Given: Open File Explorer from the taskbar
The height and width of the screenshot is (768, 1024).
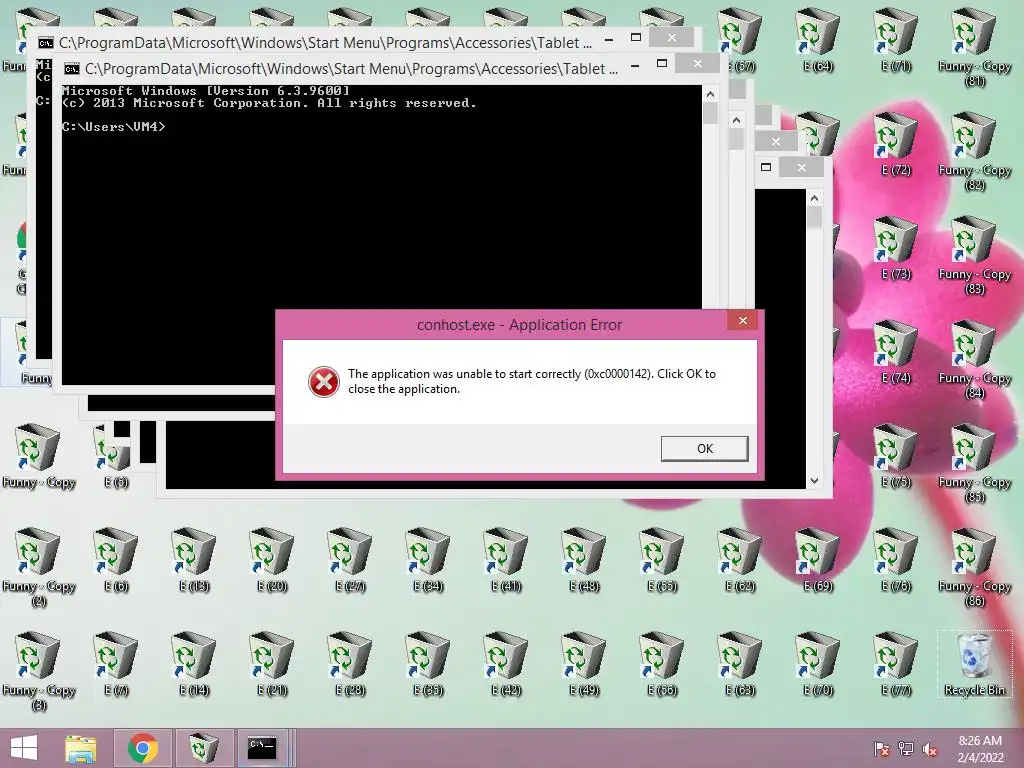Looking at the screenshot, I should 80,748.
